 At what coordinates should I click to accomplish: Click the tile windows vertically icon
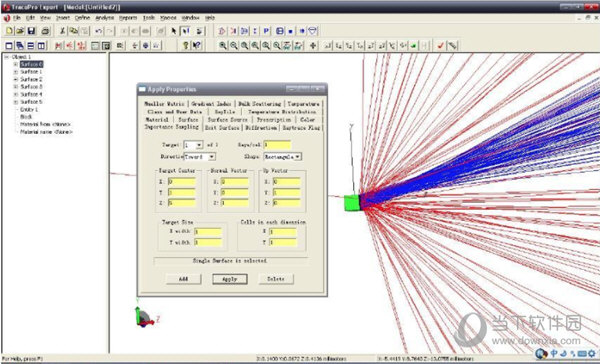41,46
